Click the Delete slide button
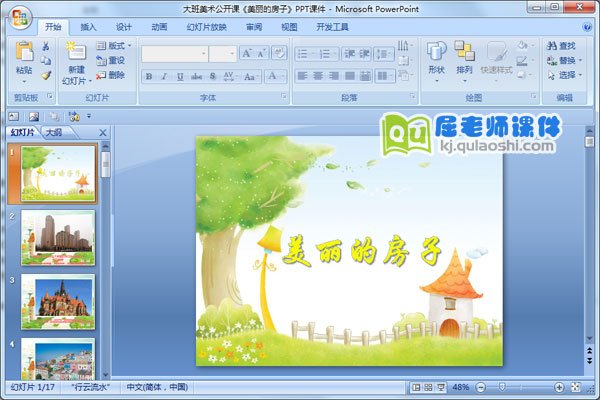 (x=111, y=75)
